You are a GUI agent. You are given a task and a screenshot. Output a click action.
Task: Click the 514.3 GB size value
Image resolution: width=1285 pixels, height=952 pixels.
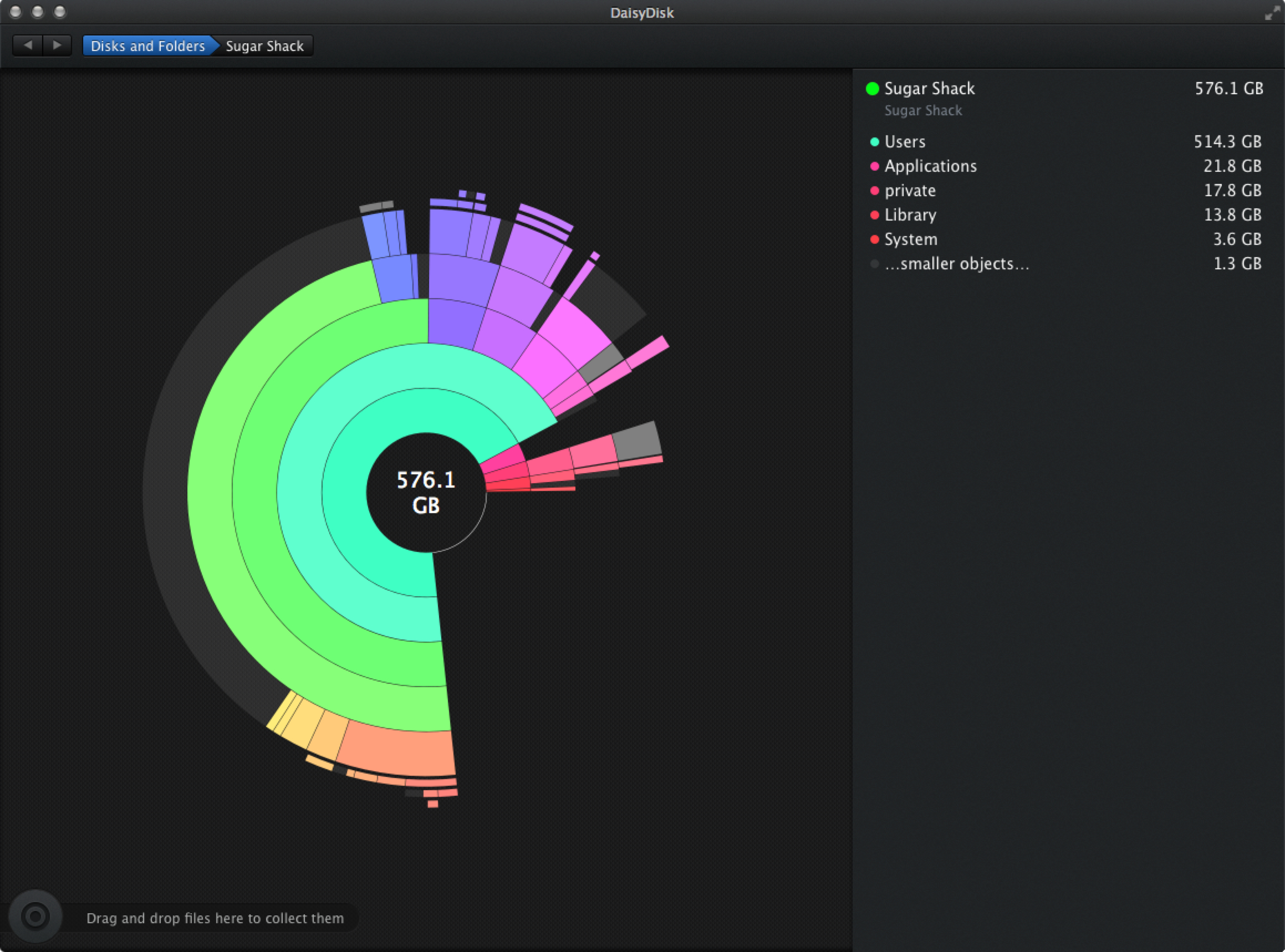1227,142
